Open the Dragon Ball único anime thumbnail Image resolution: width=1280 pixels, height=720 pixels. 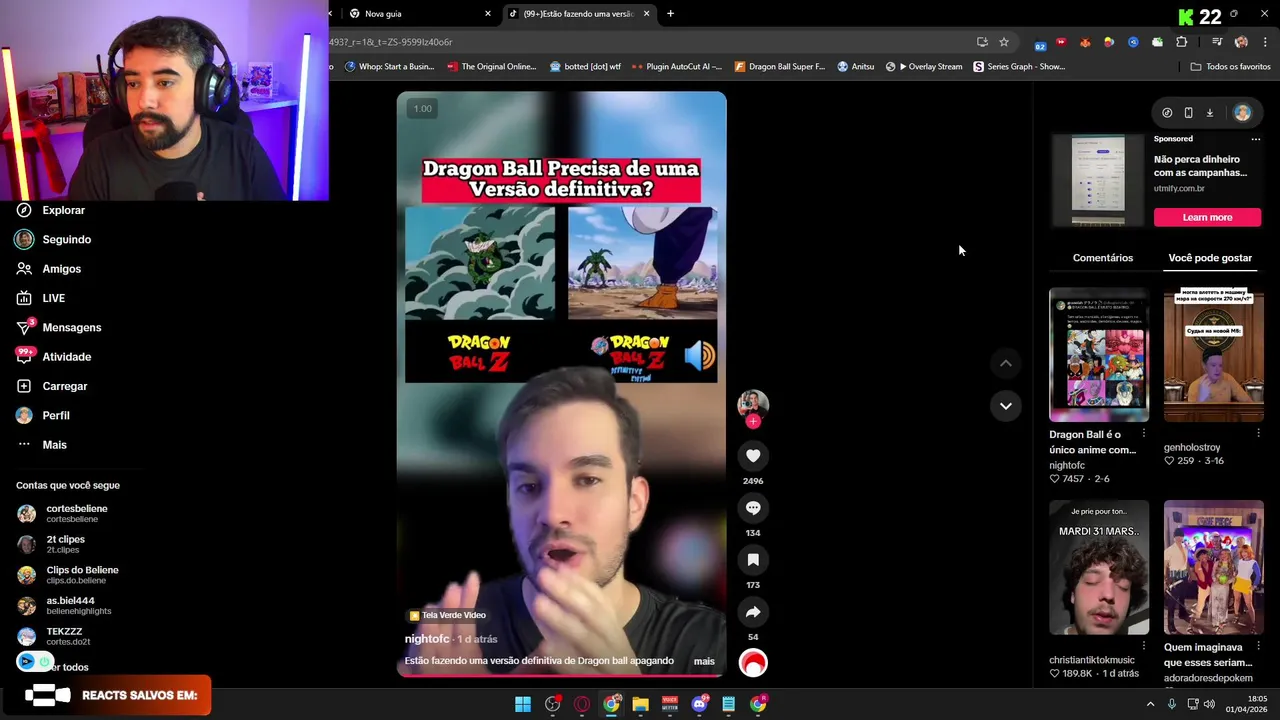1098,355
